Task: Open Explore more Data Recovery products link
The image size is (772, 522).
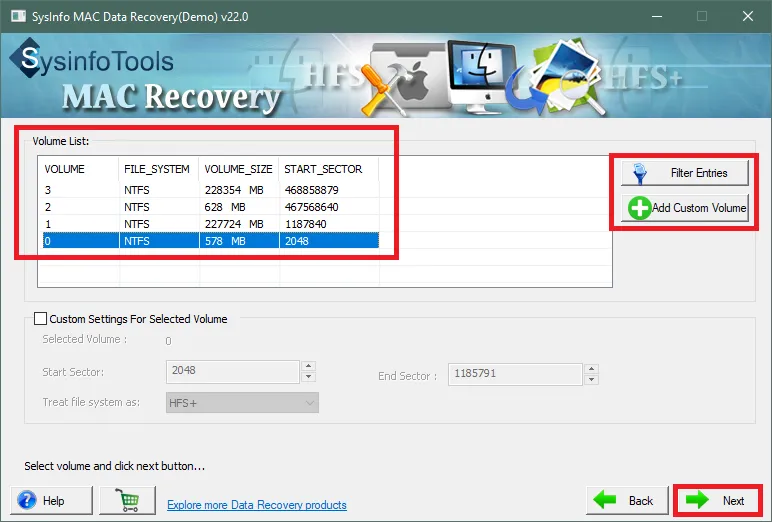Action: tap(257, 505)
